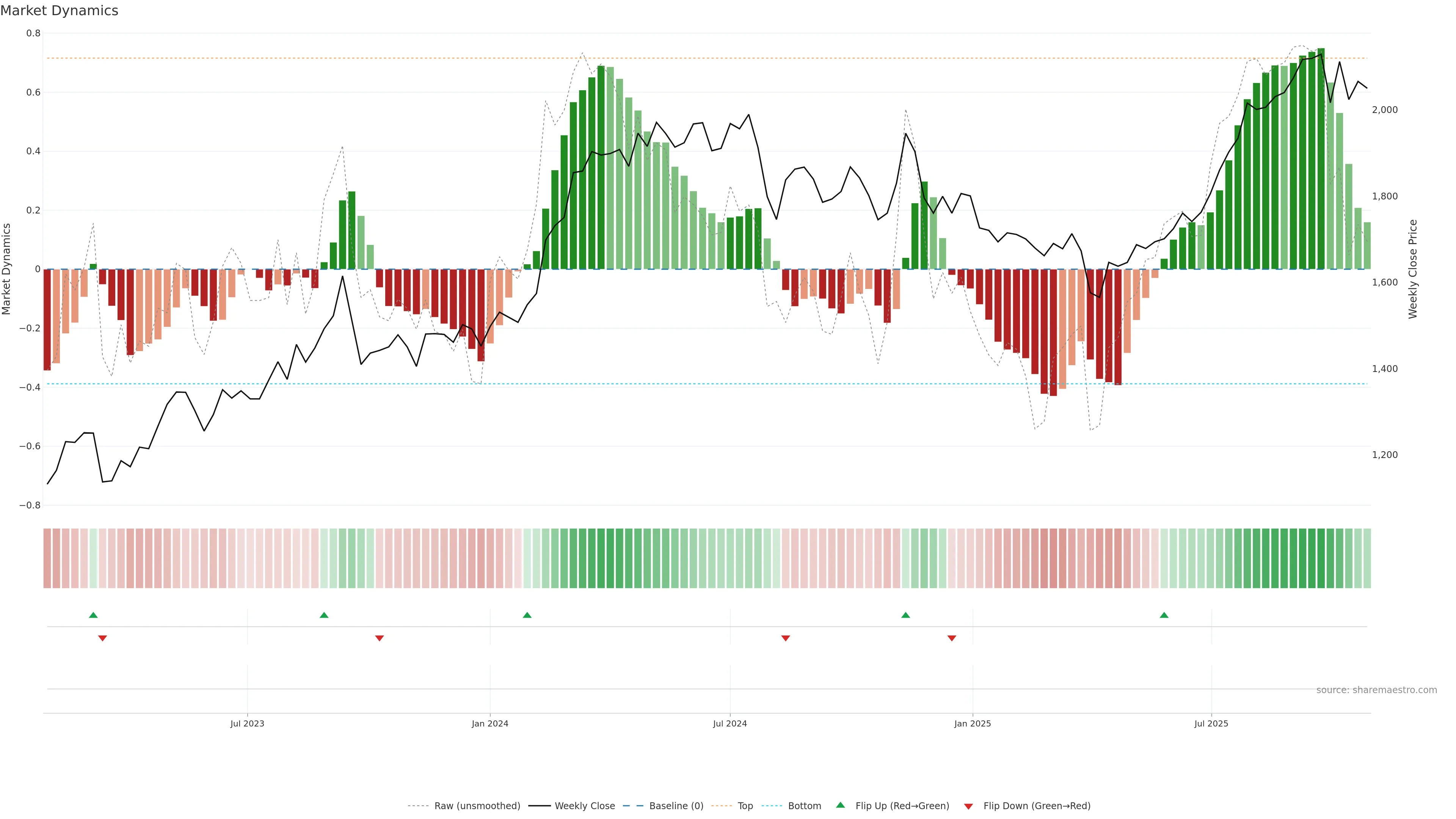Screen dimensions: 1456x819
Task: Click the flip-up triangle before Jan 2025
Action: click(x=905, y=615)
